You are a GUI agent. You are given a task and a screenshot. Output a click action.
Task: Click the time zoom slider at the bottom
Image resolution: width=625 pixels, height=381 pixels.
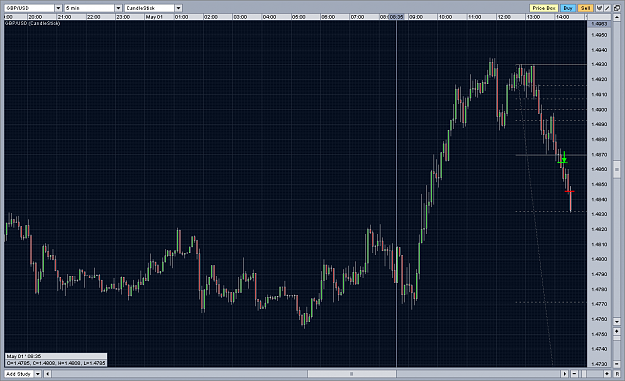tap(584, 373)
